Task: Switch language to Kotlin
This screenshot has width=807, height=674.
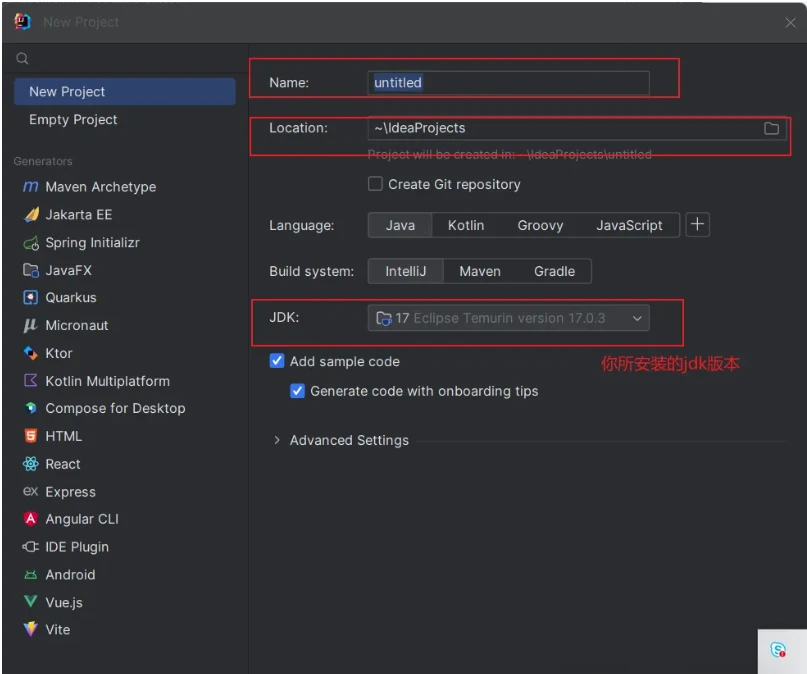Action: 465,226
